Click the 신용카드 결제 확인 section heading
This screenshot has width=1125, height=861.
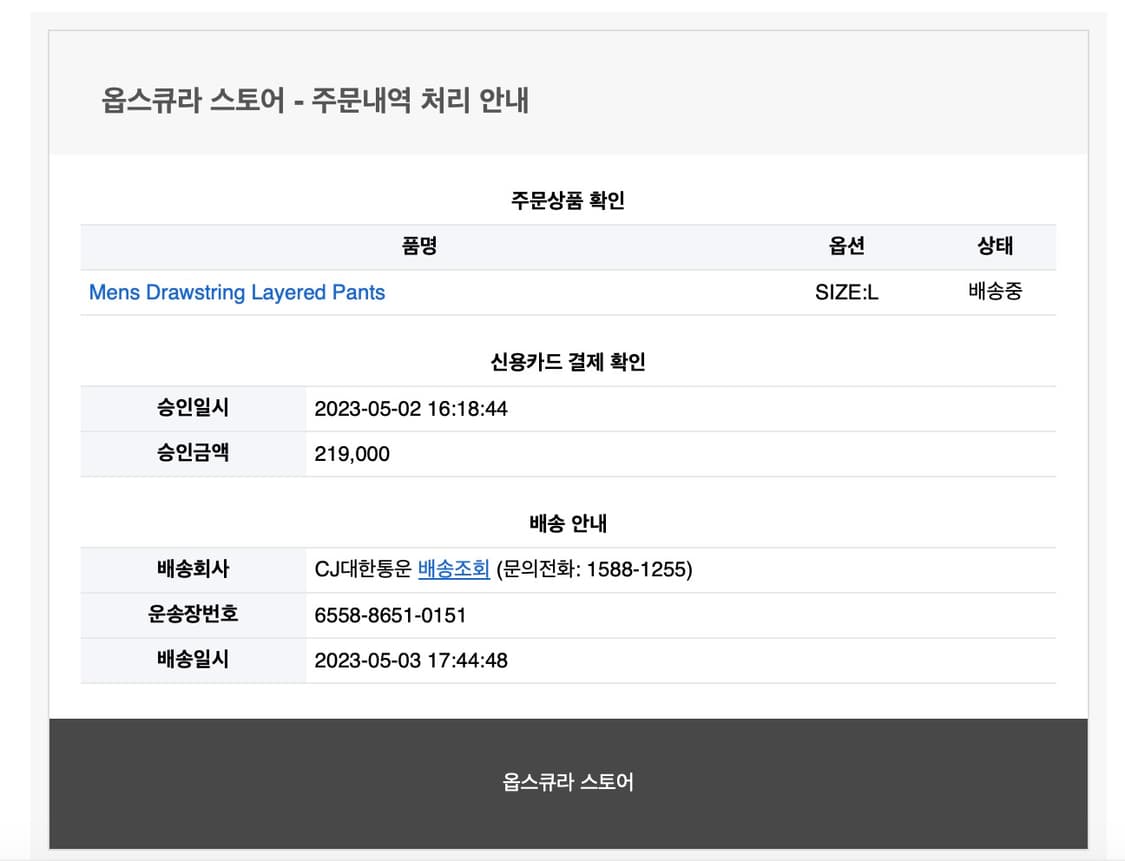click(x=567, y=362)
